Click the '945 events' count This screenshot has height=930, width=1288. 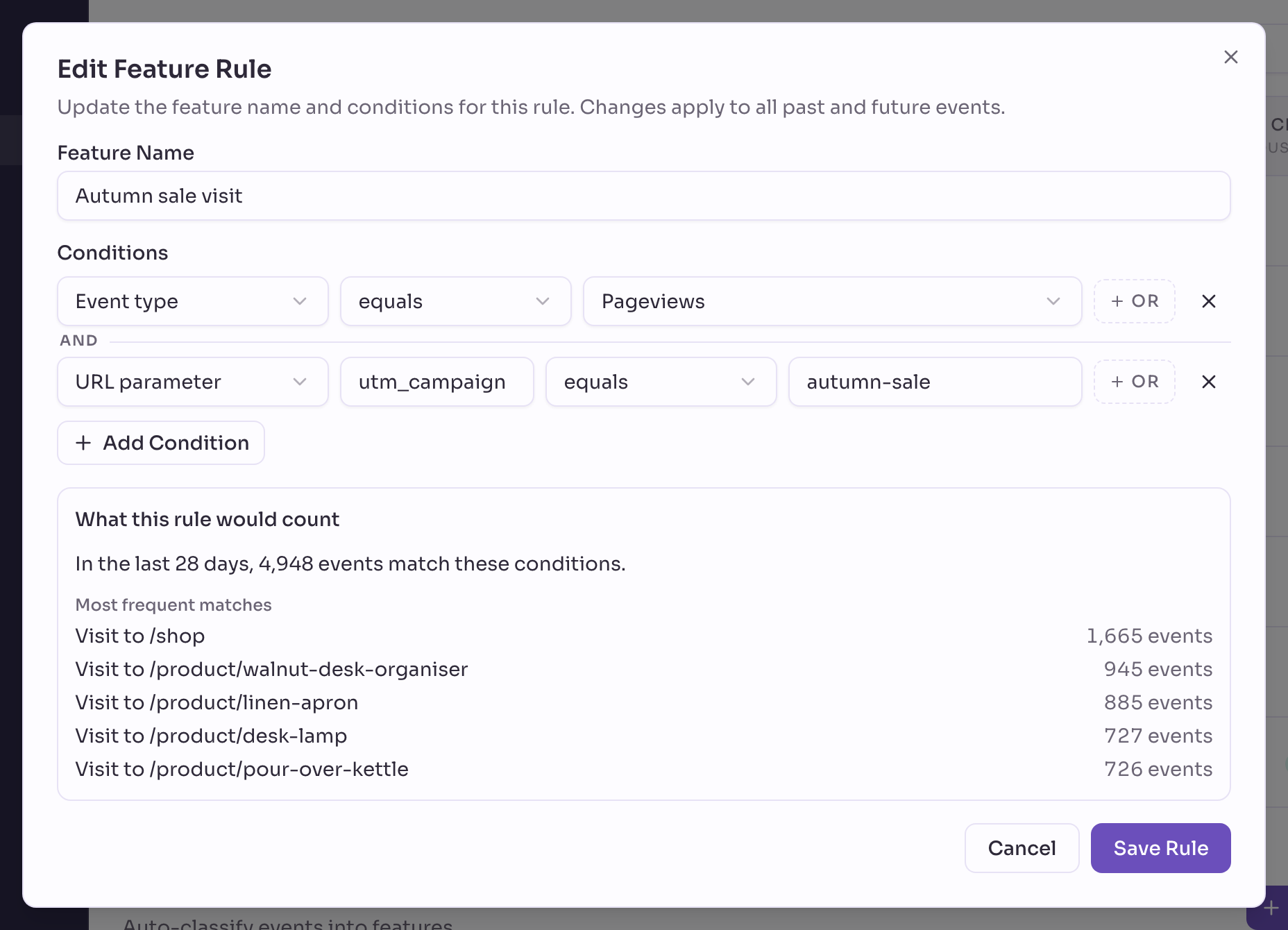[x=1158, y=669]
